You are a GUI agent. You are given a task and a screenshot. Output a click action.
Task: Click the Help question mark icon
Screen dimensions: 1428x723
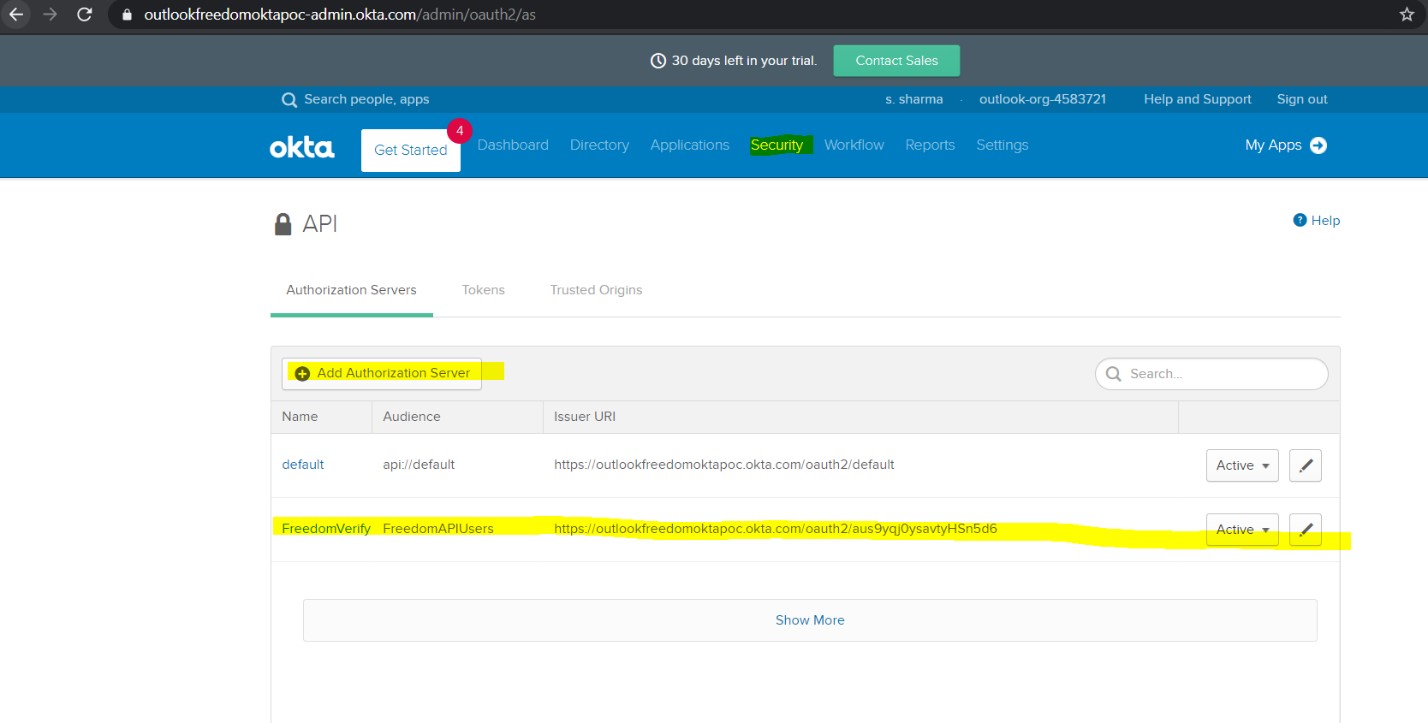(x=1299, y=220)
